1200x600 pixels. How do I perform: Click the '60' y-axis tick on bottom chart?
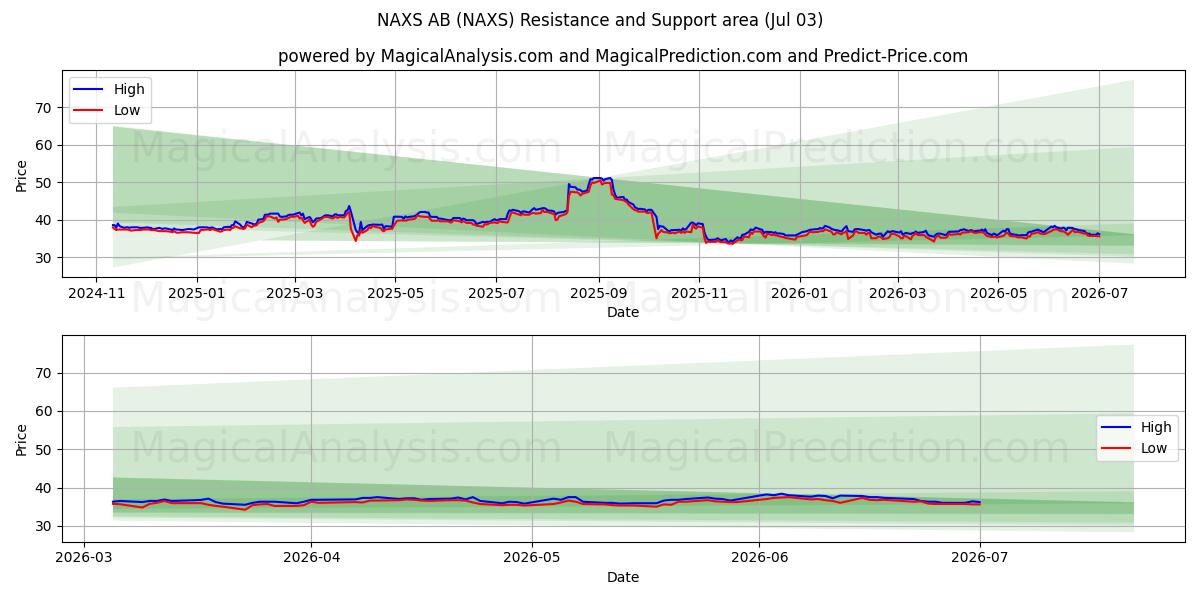(44, 411)
